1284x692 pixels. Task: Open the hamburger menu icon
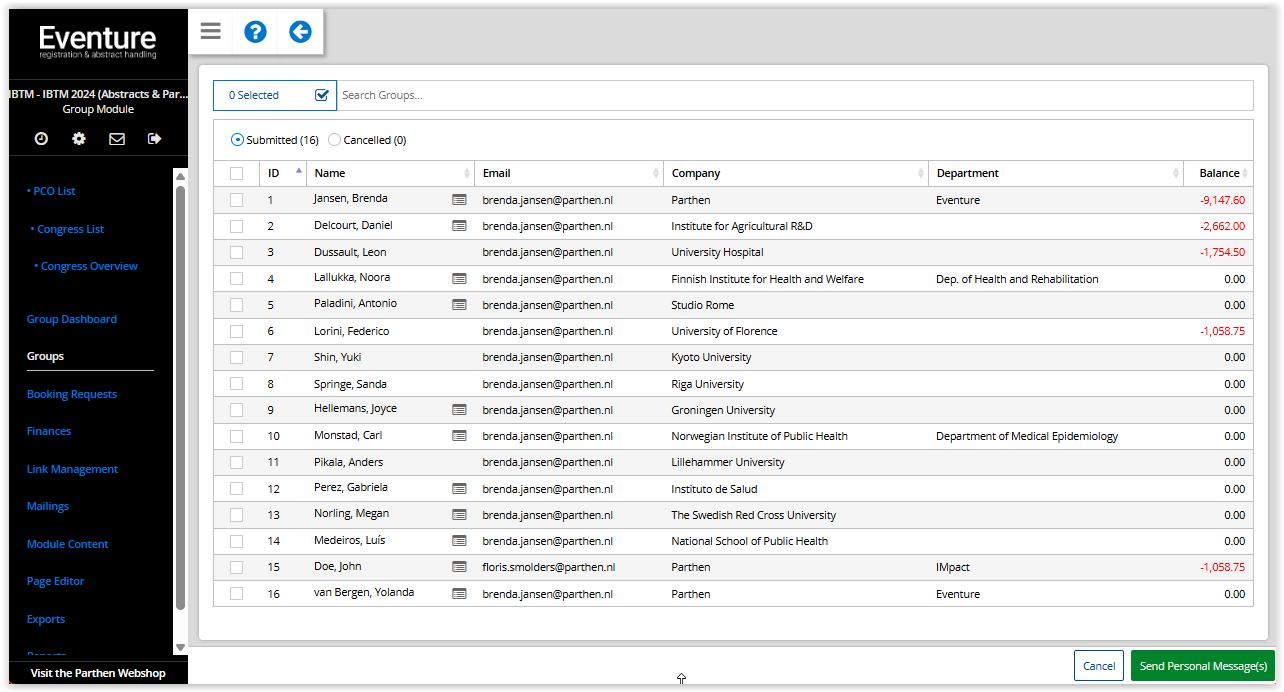[x=210, y=31]
